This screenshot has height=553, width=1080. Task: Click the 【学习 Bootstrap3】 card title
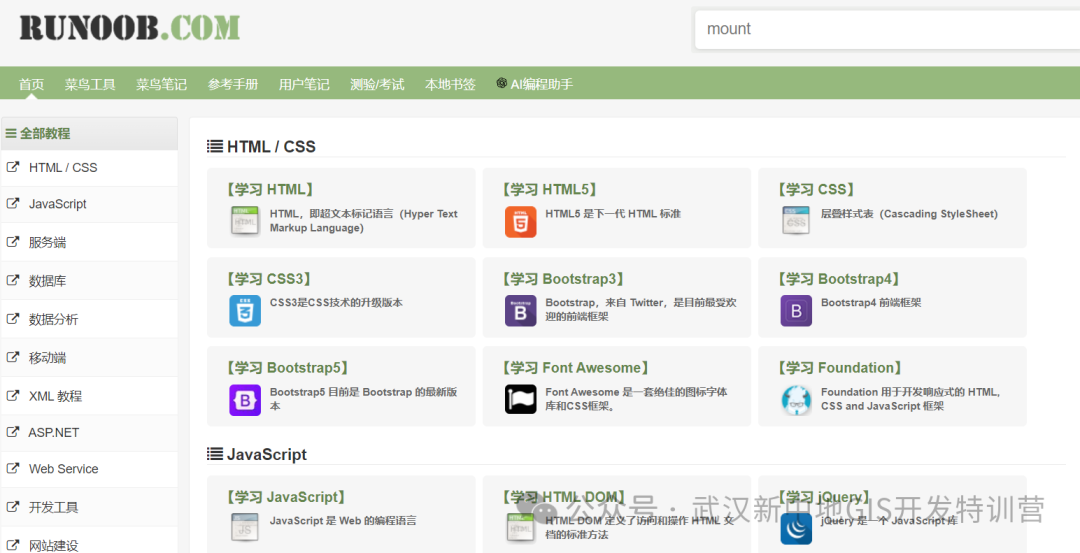[x=563, y=279]
